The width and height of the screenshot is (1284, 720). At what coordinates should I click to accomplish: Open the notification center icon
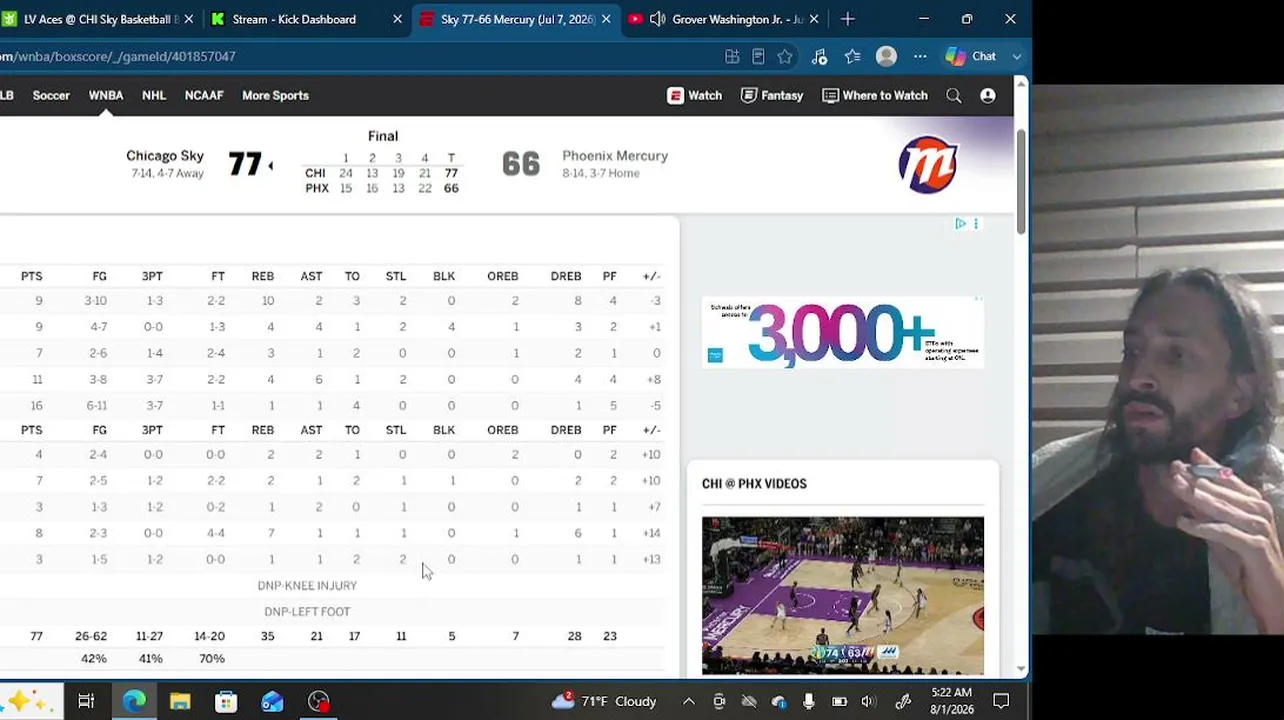[1001, 702]
